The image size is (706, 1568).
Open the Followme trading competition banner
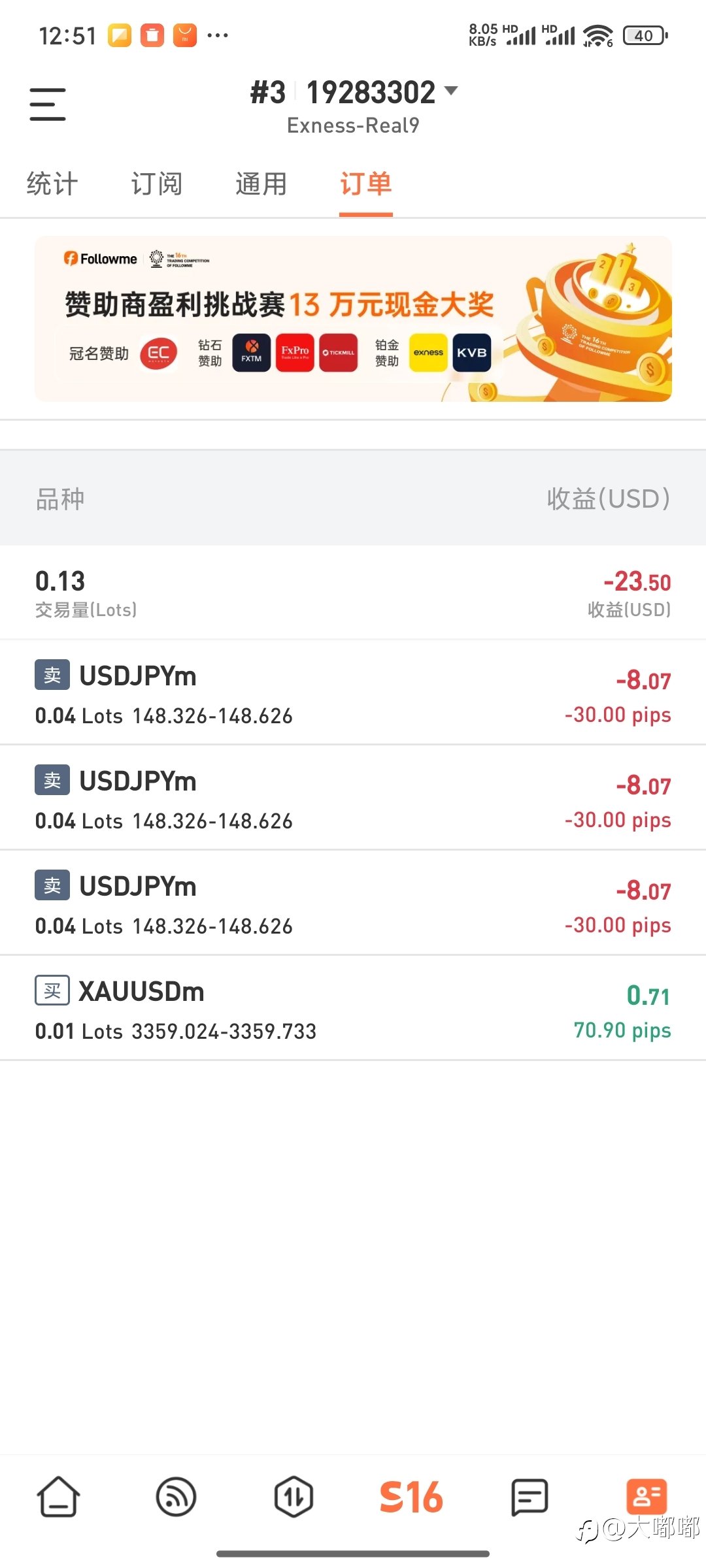pos(353,319)
